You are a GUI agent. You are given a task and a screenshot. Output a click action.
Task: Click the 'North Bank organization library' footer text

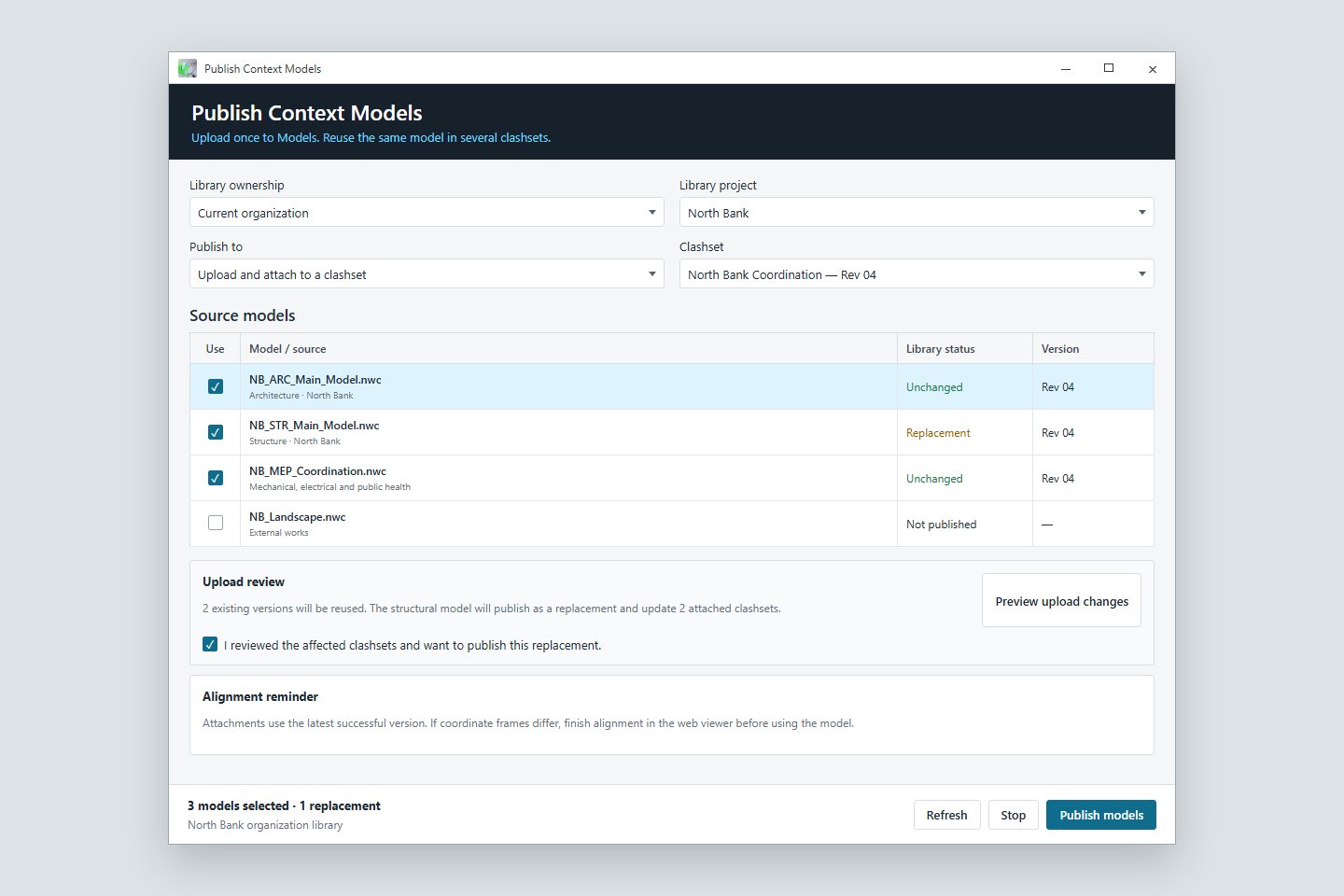pyautogui.click(x=265, y=825)
